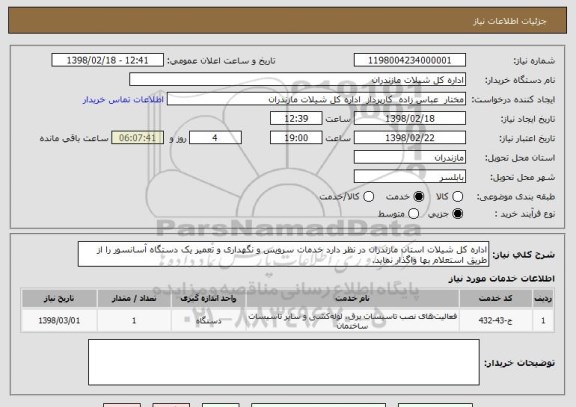Open the buyer contact info link
Viewport: 576px width, 407px height.
coord(123,100)
